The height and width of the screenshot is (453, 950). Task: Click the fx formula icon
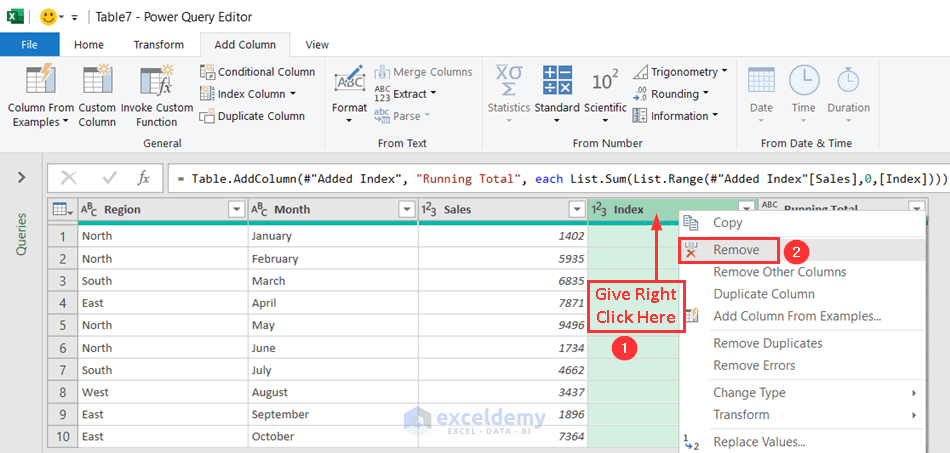point(143,178)
